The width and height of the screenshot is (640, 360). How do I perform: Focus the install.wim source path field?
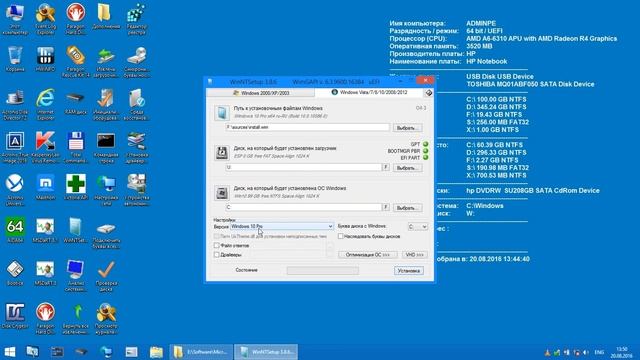click(307, 127)
